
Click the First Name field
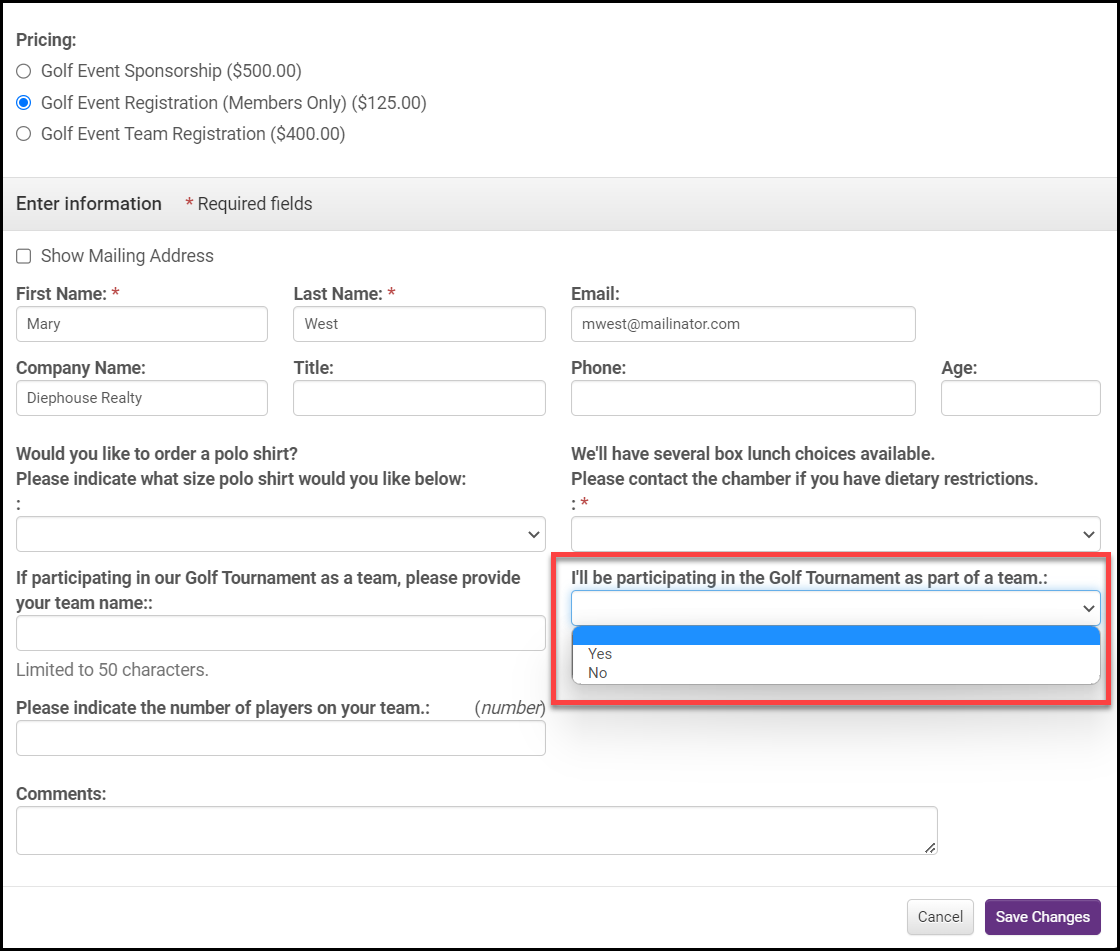(142, 324)
